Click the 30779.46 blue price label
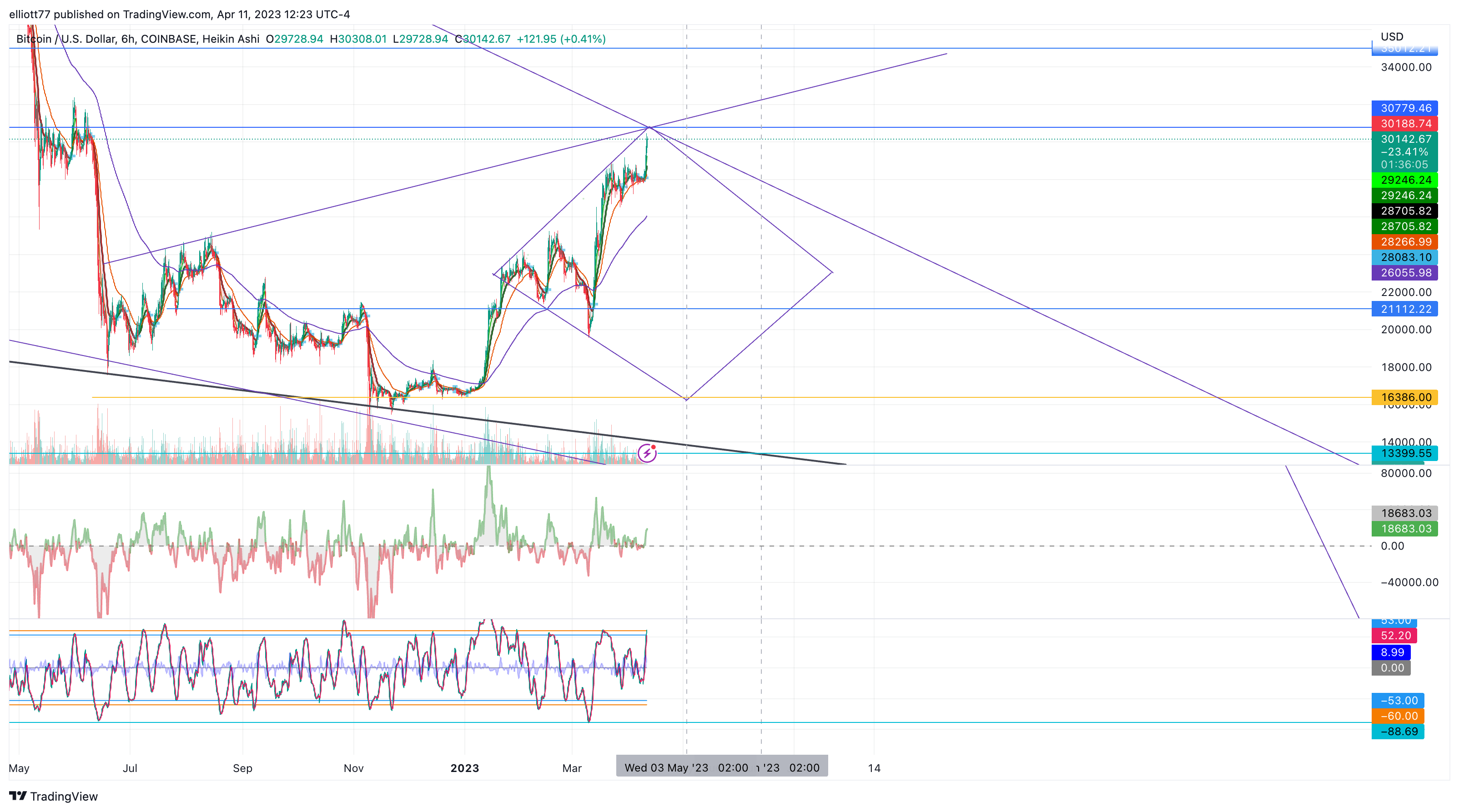The height and width of the screenshot is (812, 1459). click(x=1404, y=108)
